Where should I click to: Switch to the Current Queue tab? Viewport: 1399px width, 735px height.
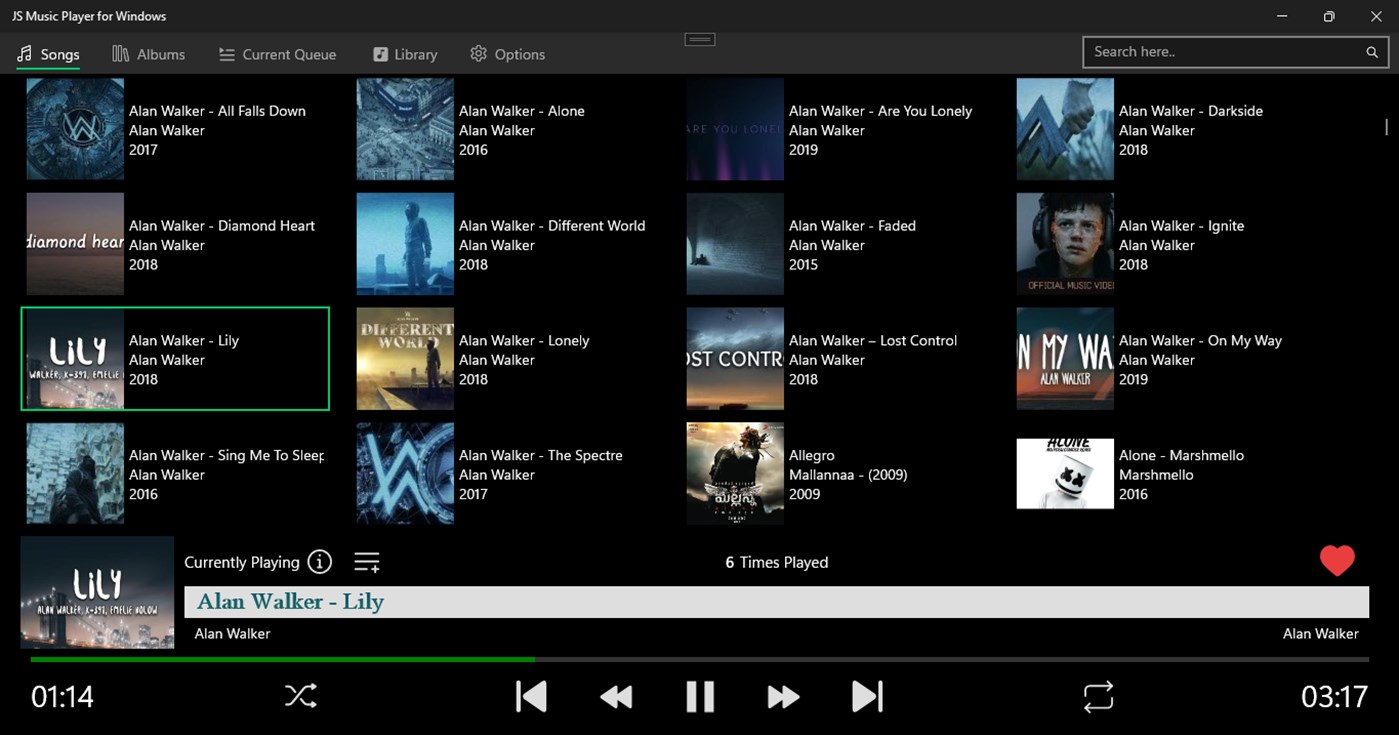coord(277,53)
